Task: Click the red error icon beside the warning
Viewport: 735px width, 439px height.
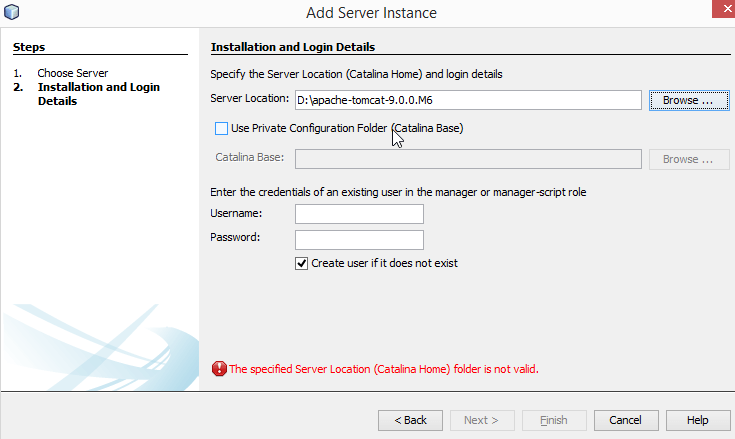Action: coord(219,369)
